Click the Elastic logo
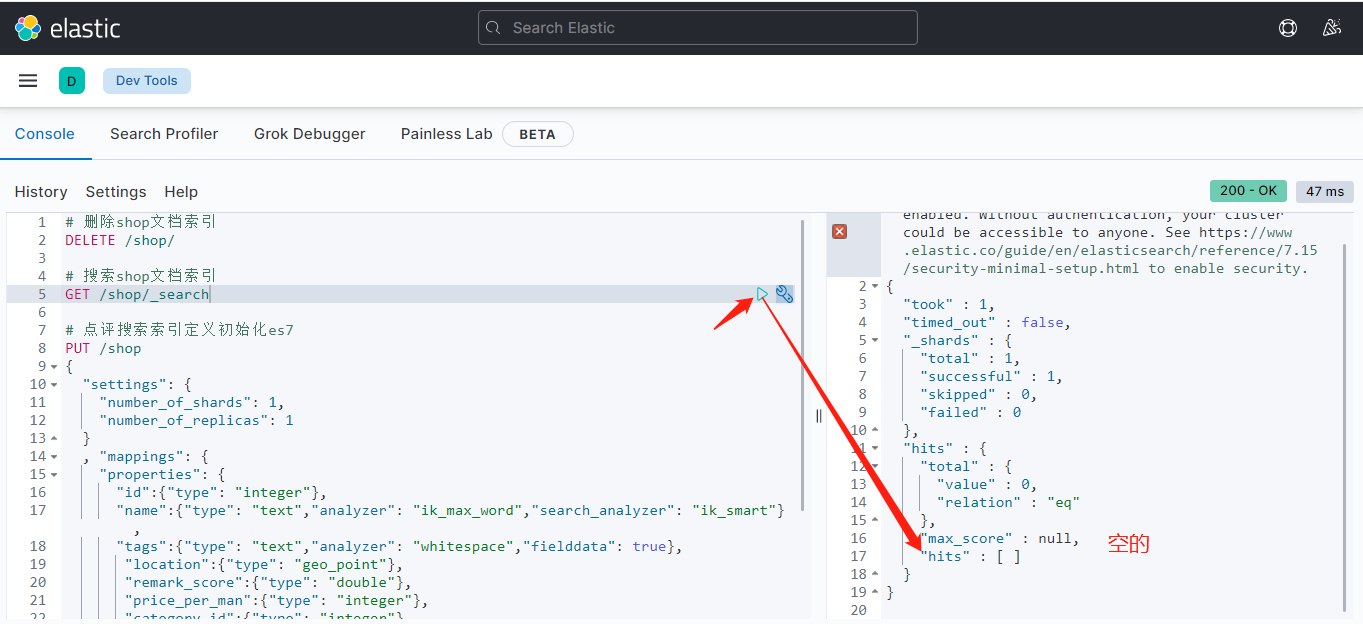Image resolution: width=1363 pixels, height=624 pixels. click(67, 28)
